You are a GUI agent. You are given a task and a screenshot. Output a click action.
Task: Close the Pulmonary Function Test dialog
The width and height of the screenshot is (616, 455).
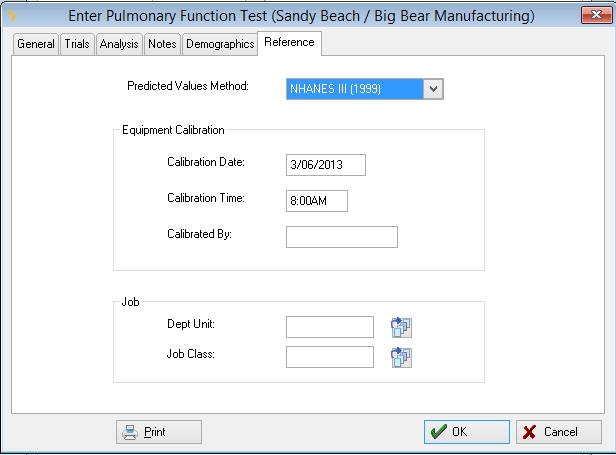(596, 15)
